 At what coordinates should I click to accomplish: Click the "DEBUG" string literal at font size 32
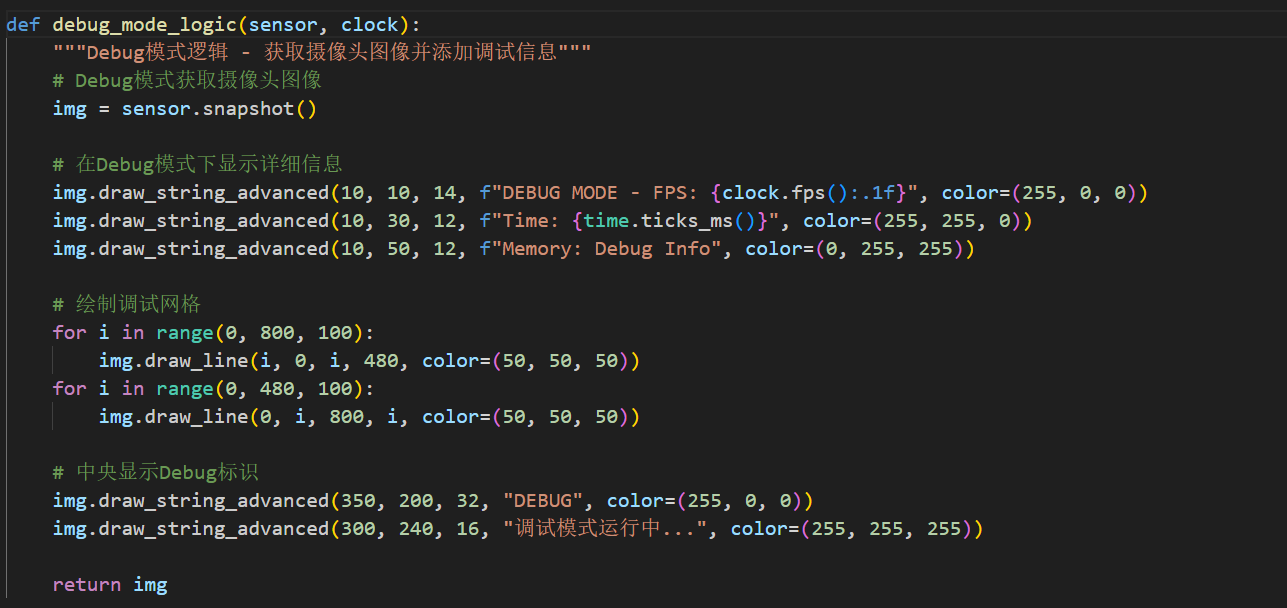point(543,500)
